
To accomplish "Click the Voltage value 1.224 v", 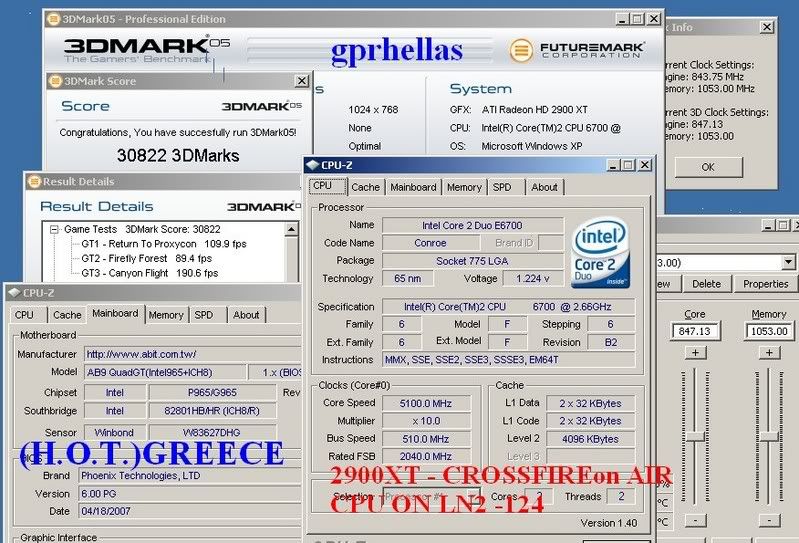I will (533, 278).
